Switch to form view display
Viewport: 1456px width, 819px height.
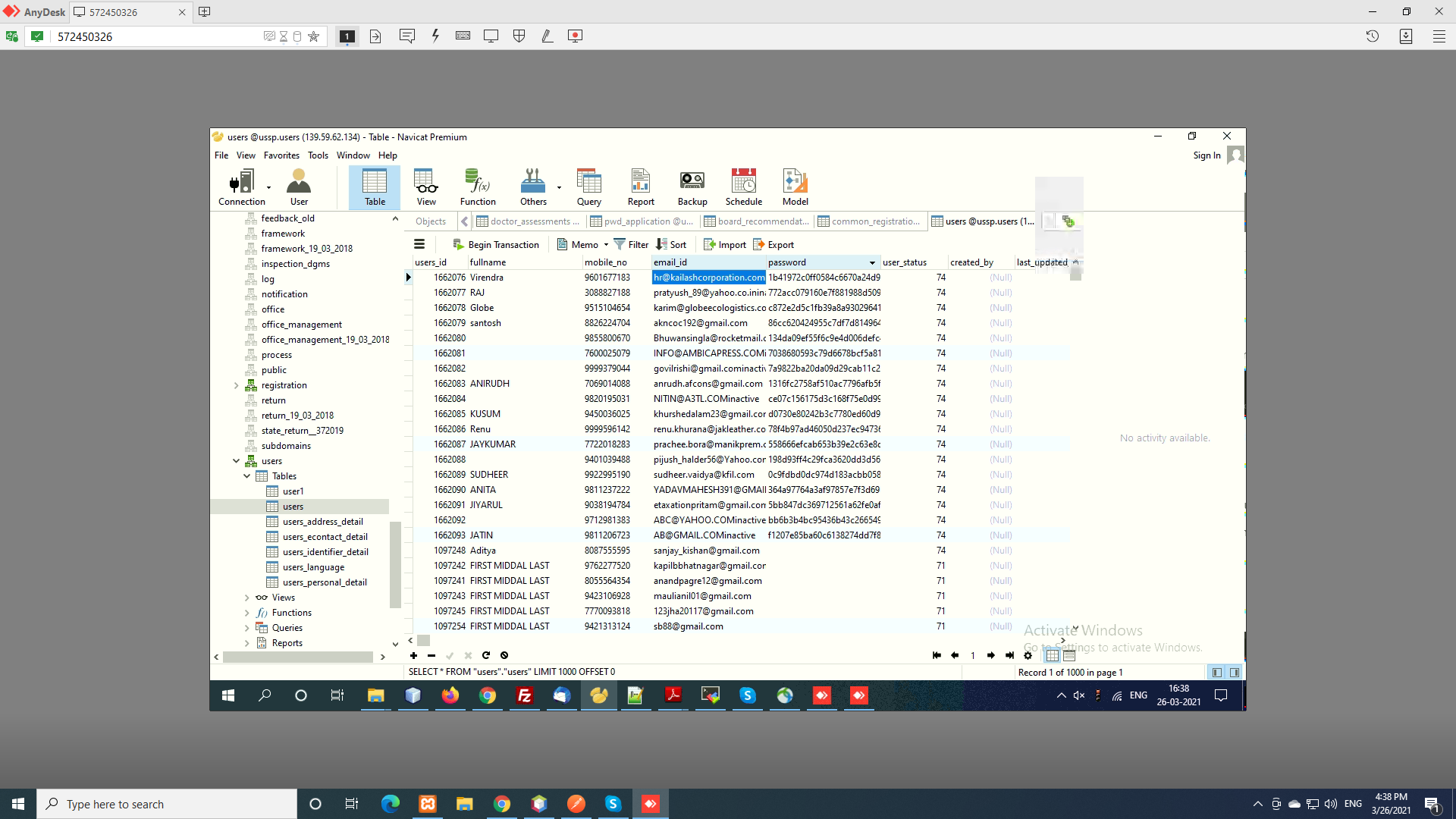click(x=1069, y=655)
